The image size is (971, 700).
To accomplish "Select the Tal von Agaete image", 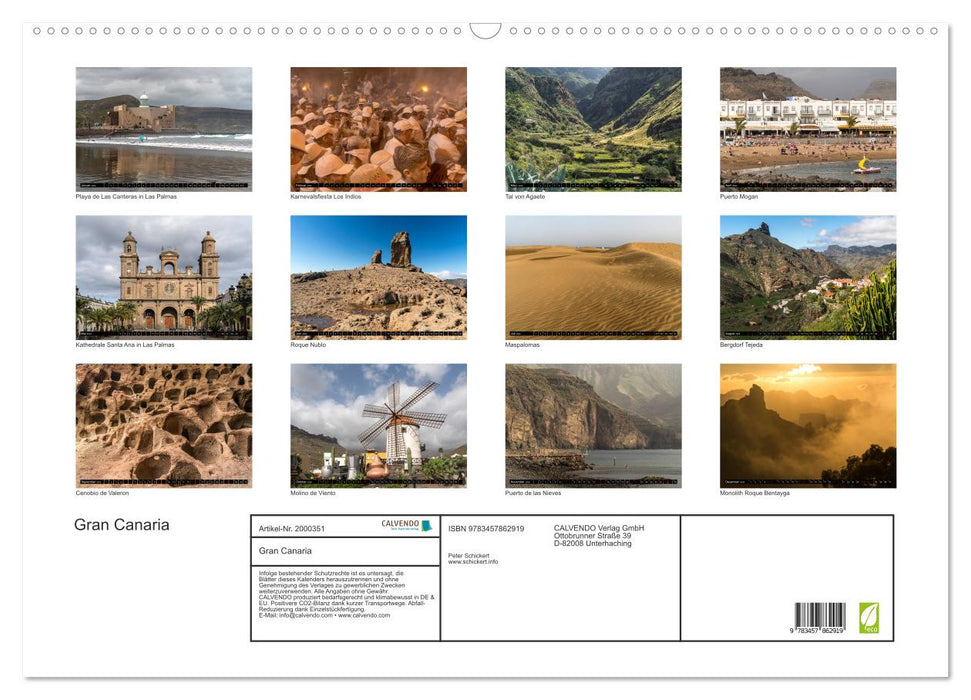I will (x=593, y=128).
